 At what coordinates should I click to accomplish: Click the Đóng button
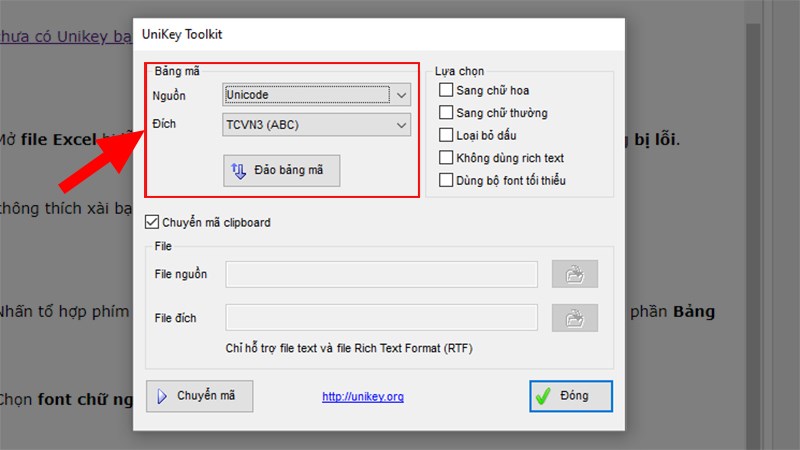pyautogui.click(x=570, y=396)
